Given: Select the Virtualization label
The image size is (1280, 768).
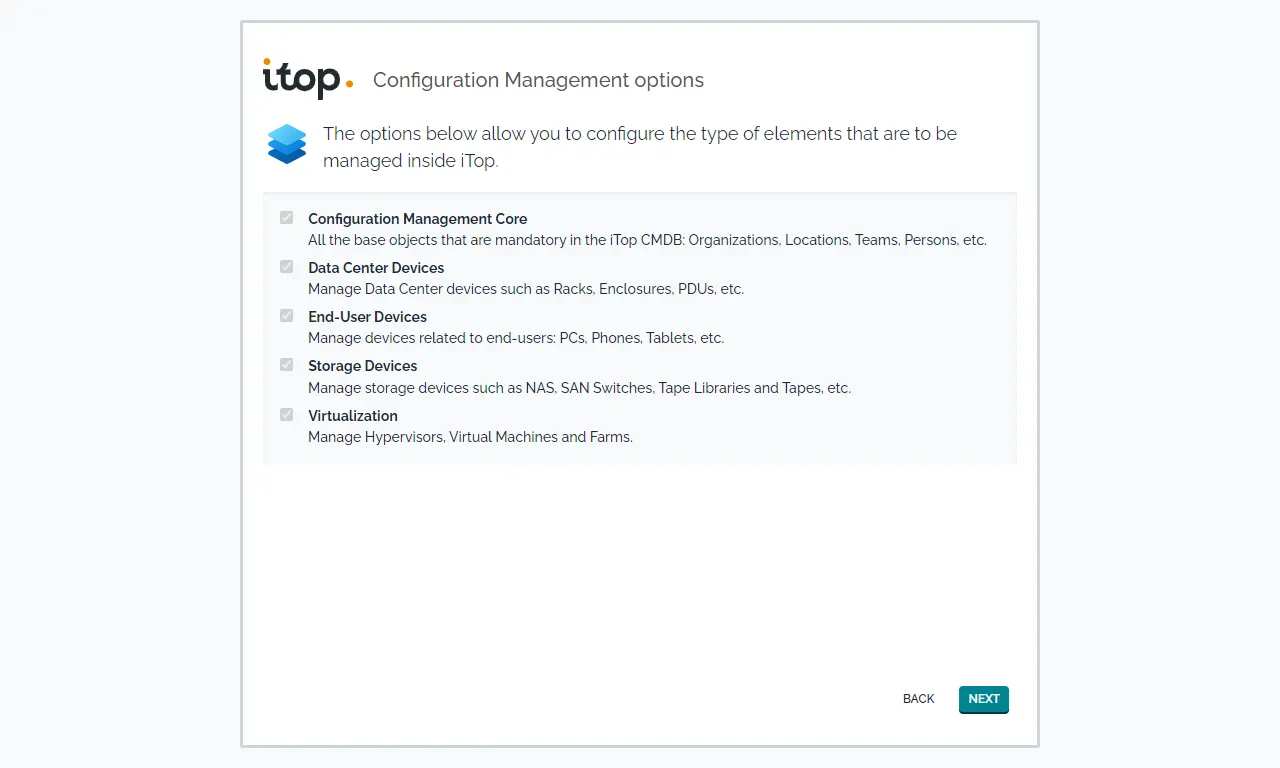Looking at the screenshot, I should [353, 415].
